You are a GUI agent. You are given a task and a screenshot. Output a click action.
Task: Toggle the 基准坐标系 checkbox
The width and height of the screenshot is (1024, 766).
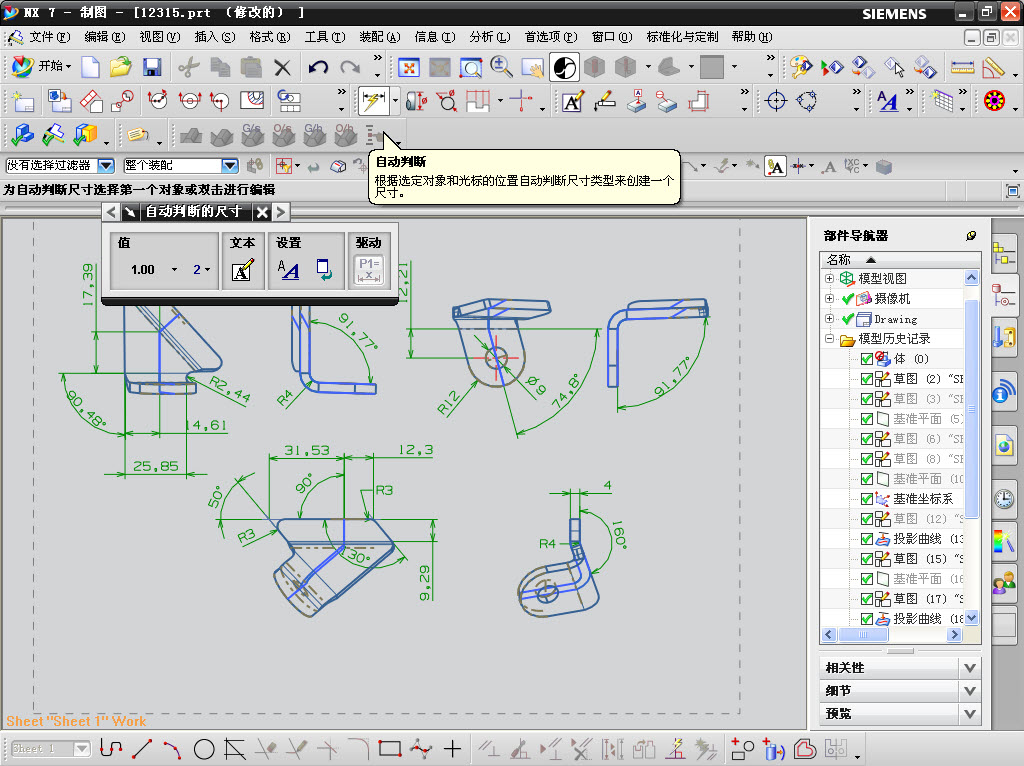[867, 499]
